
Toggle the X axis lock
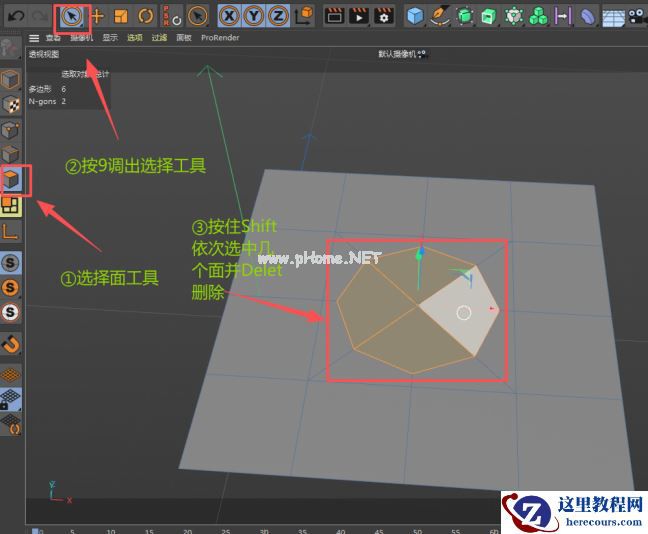click(x=228, y=16)
